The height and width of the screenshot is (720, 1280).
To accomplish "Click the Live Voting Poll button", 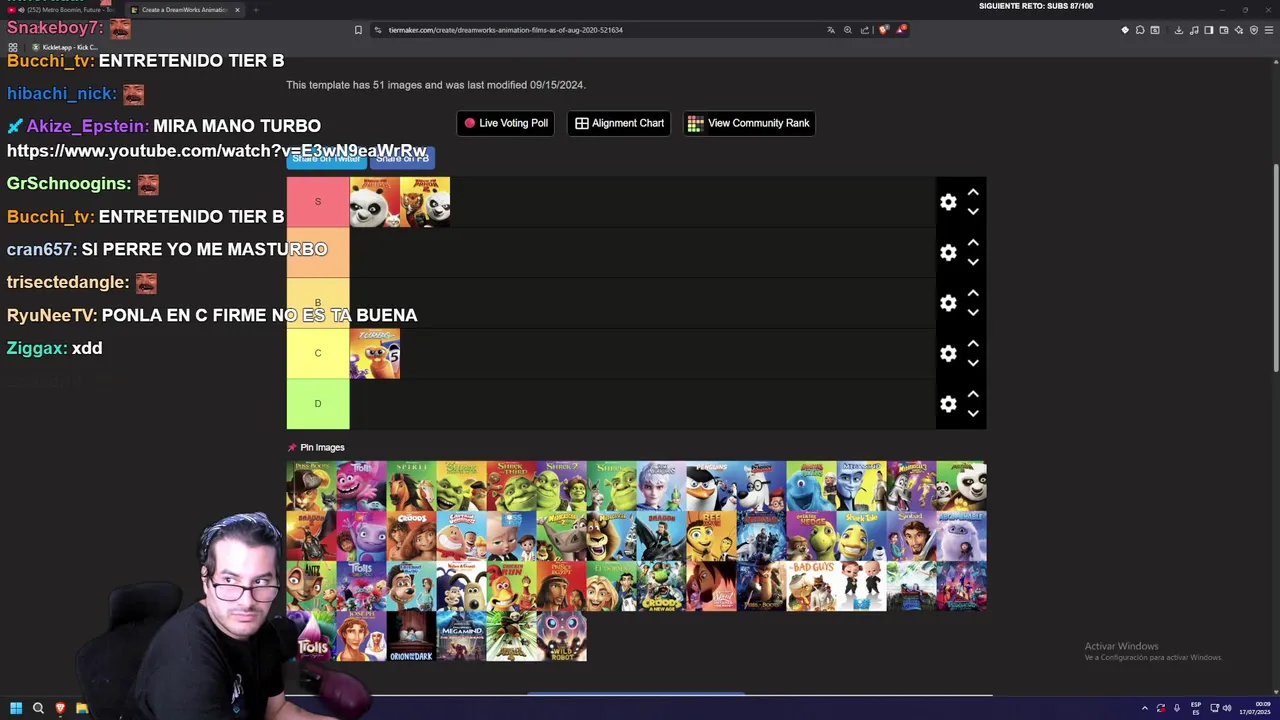I will coord(505,123).
